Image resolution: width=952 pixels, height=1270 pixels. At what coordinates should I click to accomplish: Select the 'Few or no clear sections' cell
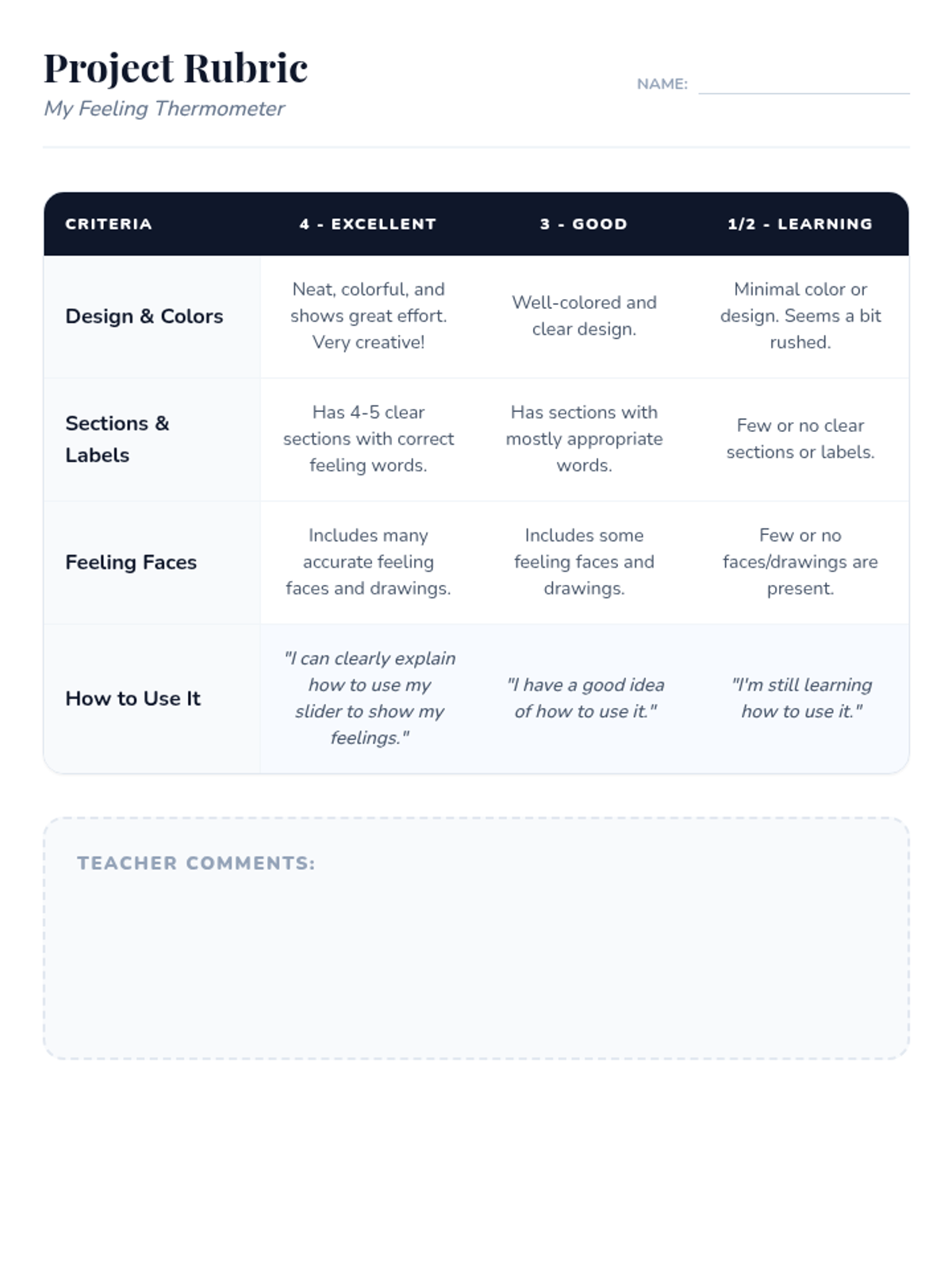click(800, 439)
